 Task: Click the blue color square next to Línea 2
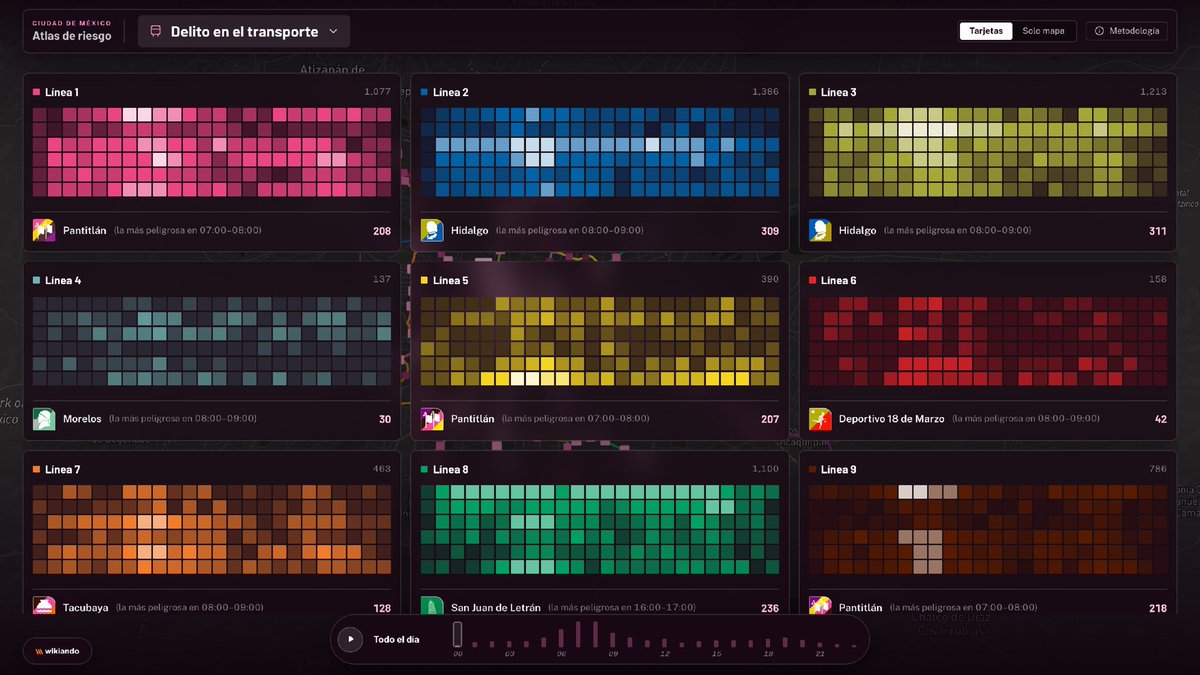pos(425,92)
